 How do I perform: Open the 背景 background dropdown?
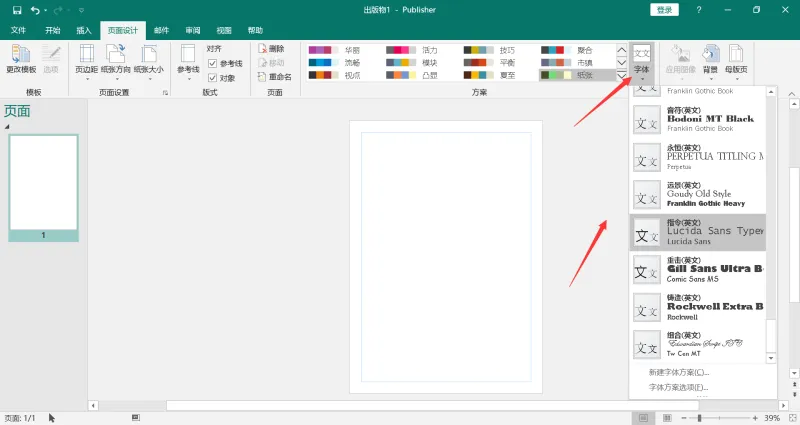click(x=710, y=62)
